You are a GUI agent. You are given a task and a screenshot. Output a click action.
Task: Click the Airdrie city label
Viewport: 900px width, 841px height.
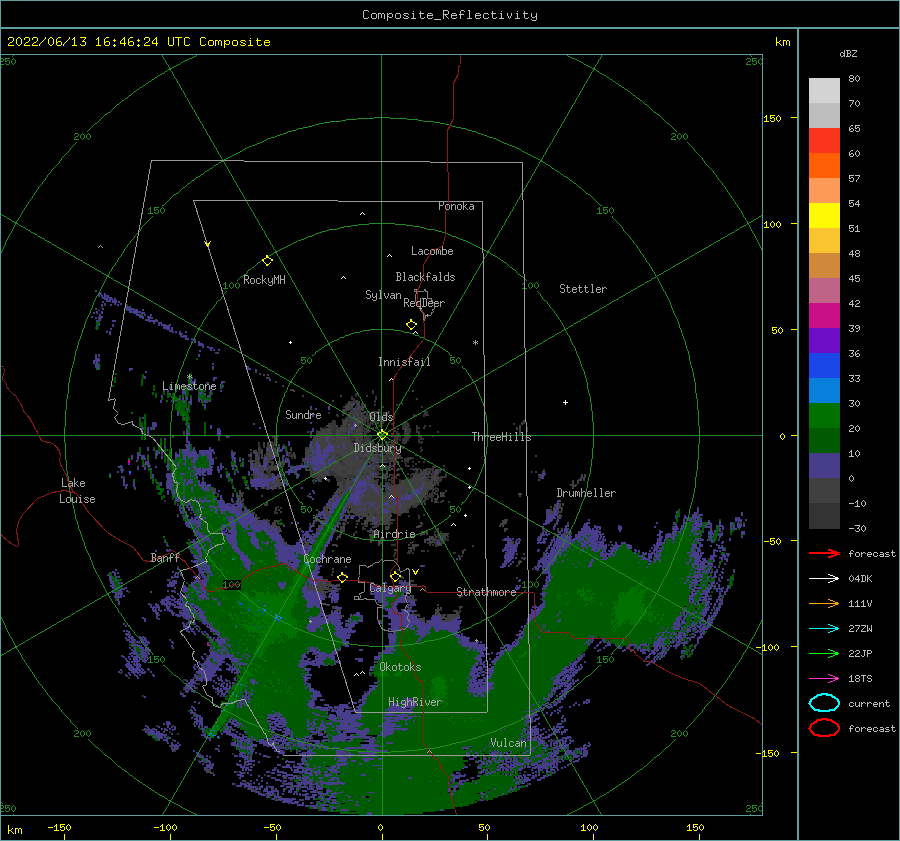[394, 534]
